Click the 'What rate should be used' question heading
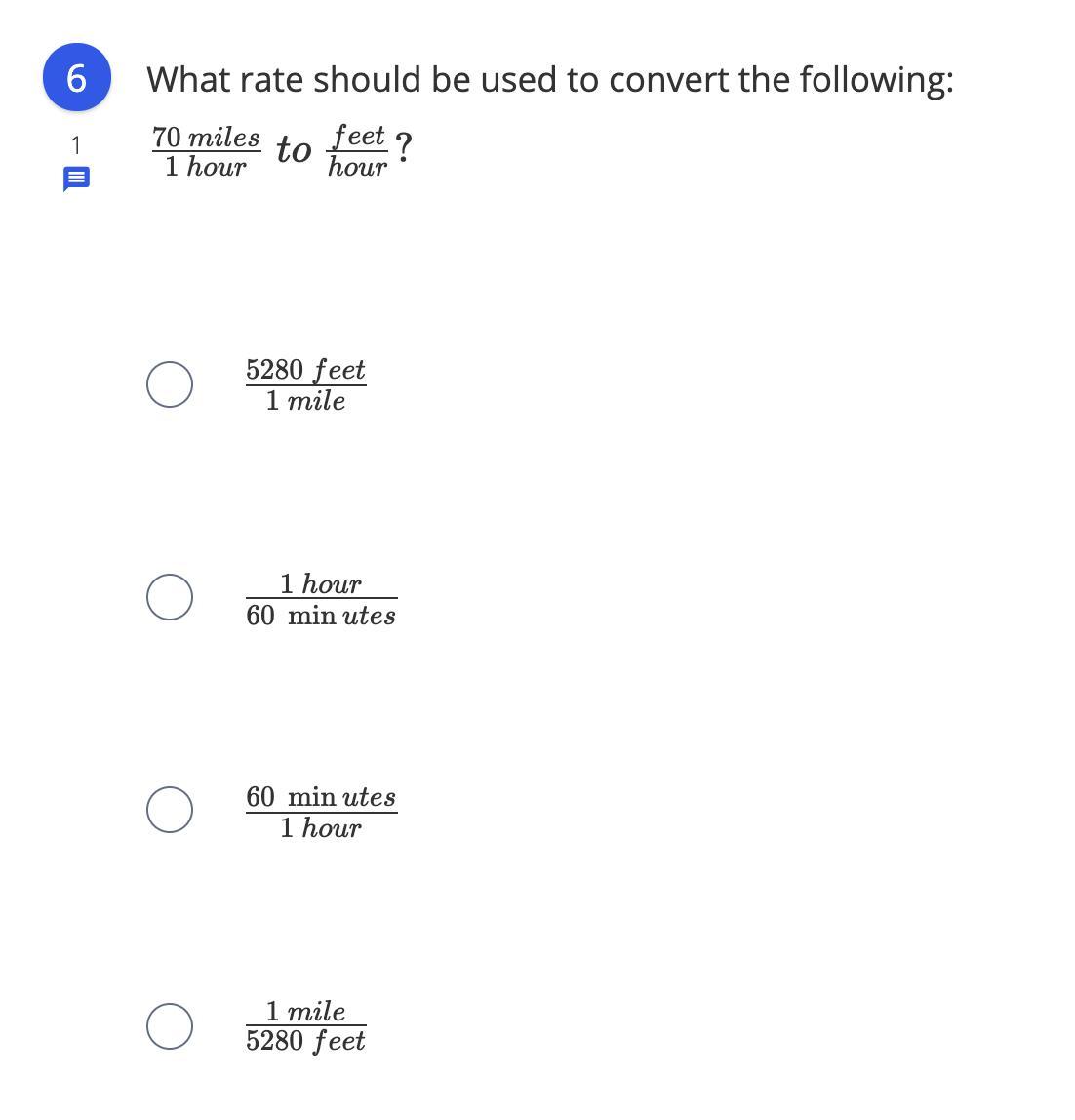The width and height of the screenshot is (1075, 1120). tap(550, 79)
